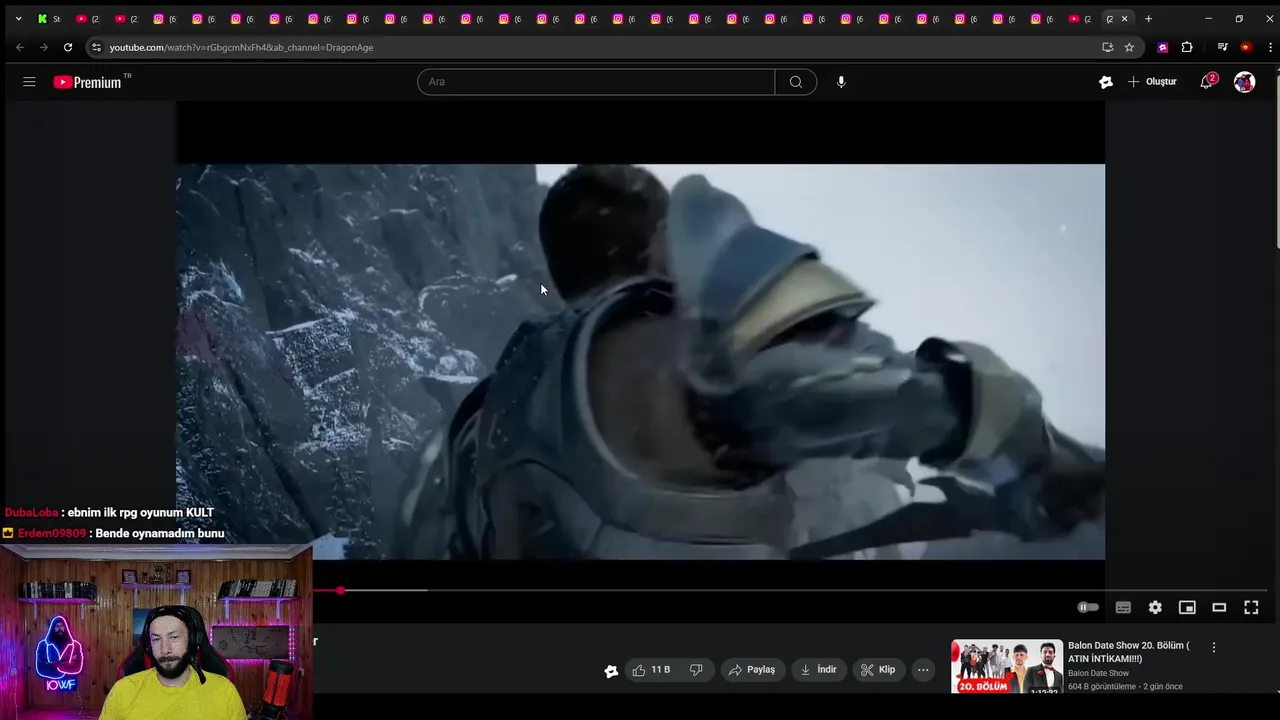Start voice search with the microphone icon
The image size is (1280, 720).
[841, 82]
